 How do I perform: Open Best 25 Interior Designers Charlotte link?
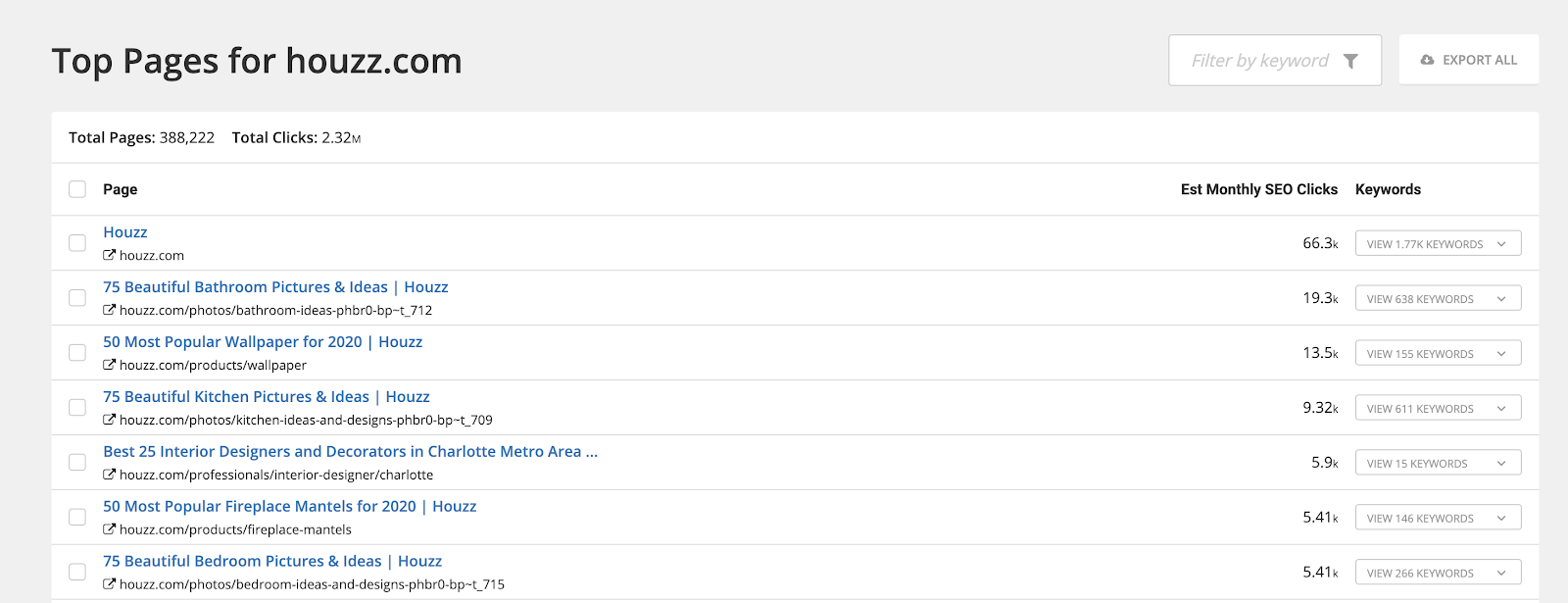click(x=350, y=452)
